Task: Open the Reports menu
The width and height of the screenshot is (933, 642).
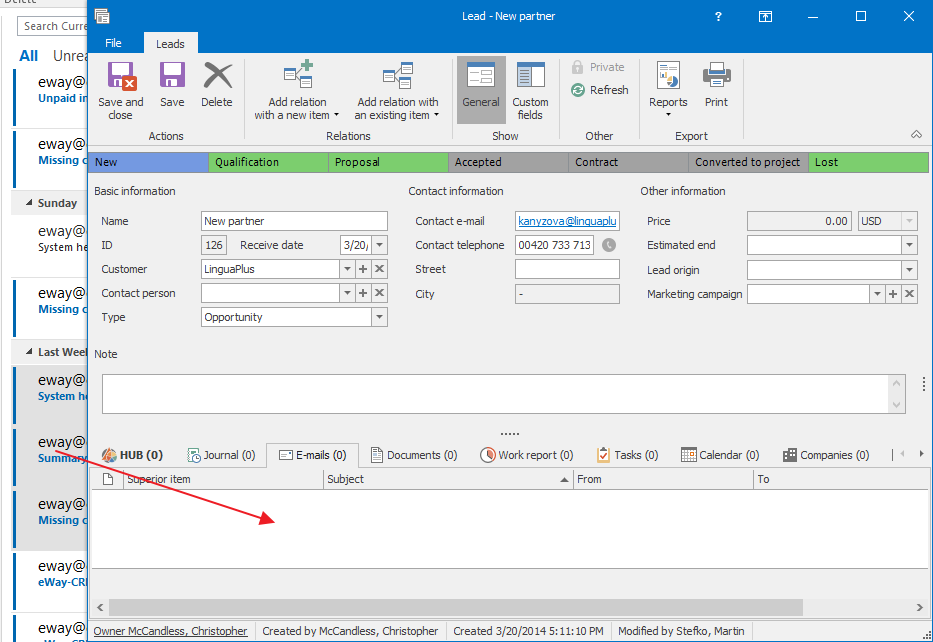Action: (668, 90)
